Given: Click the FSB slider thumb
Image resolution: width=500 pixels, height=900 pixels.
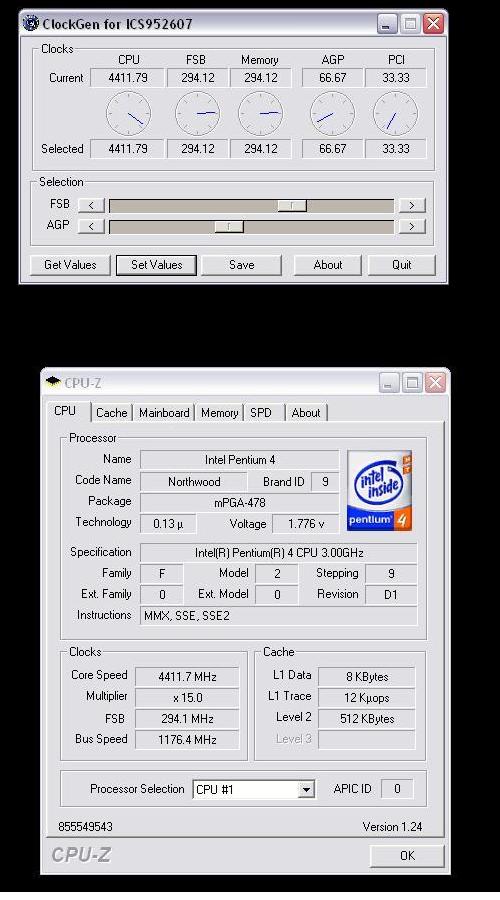Looking at the screenshot, I should point(292,205).
